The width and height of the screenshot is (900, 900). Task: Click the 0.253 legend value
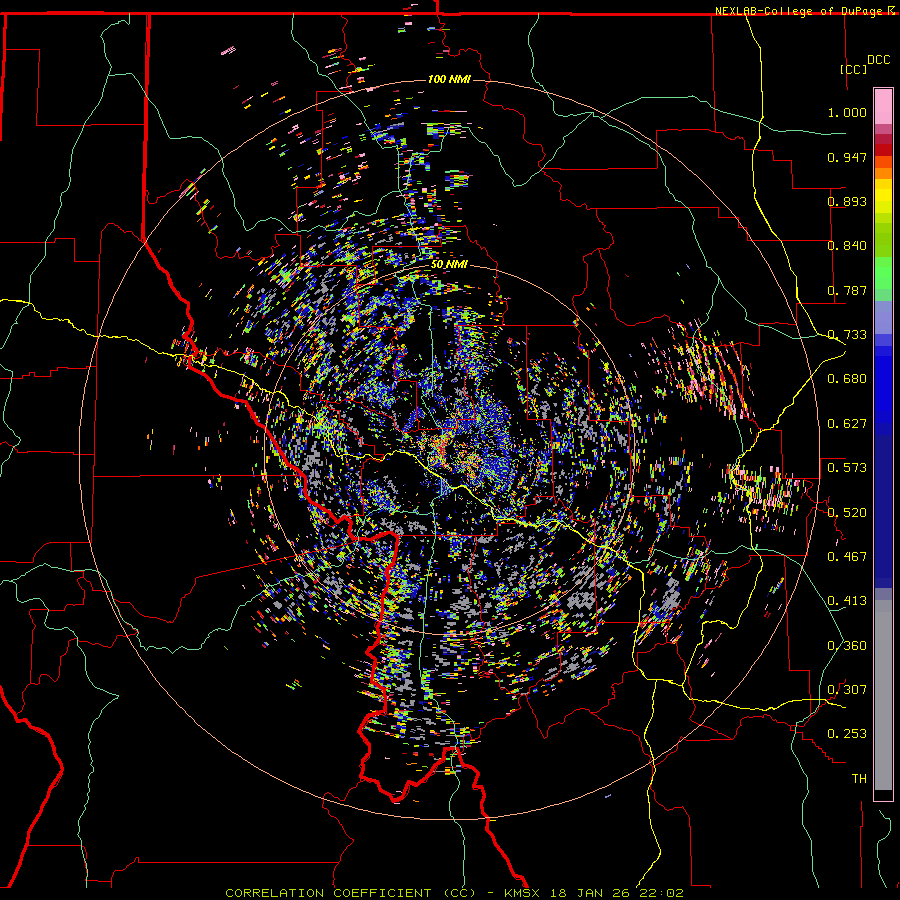click(x=847, y=734)
